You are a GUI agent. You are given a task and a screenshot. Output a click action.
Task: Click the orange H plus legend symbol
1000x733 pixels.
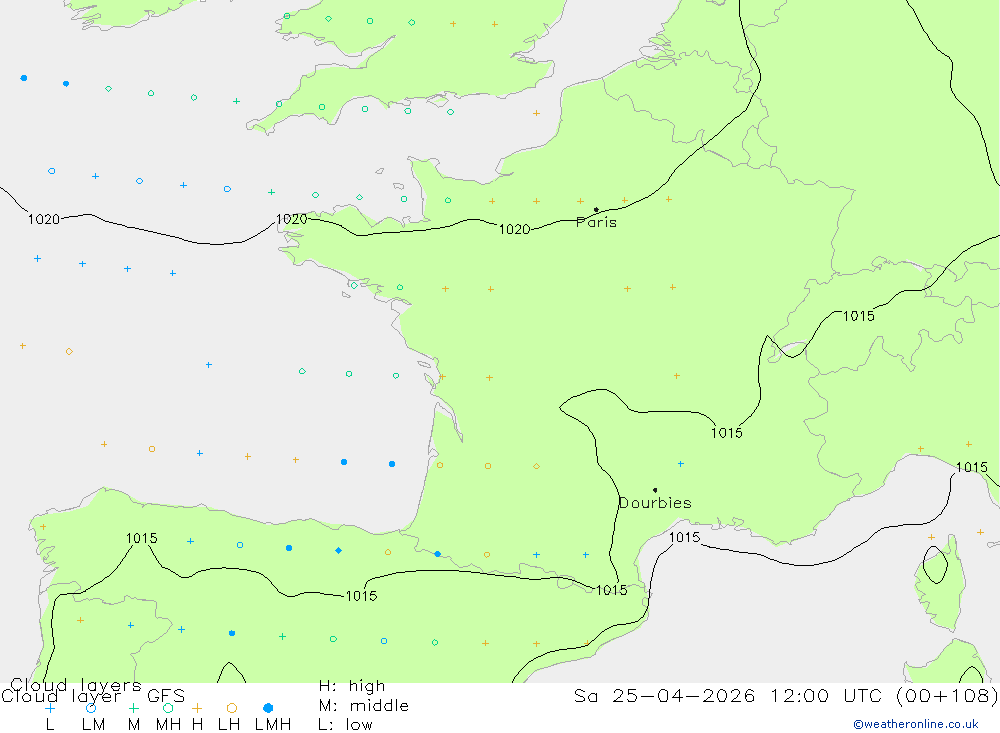click(x=197, y=708)
